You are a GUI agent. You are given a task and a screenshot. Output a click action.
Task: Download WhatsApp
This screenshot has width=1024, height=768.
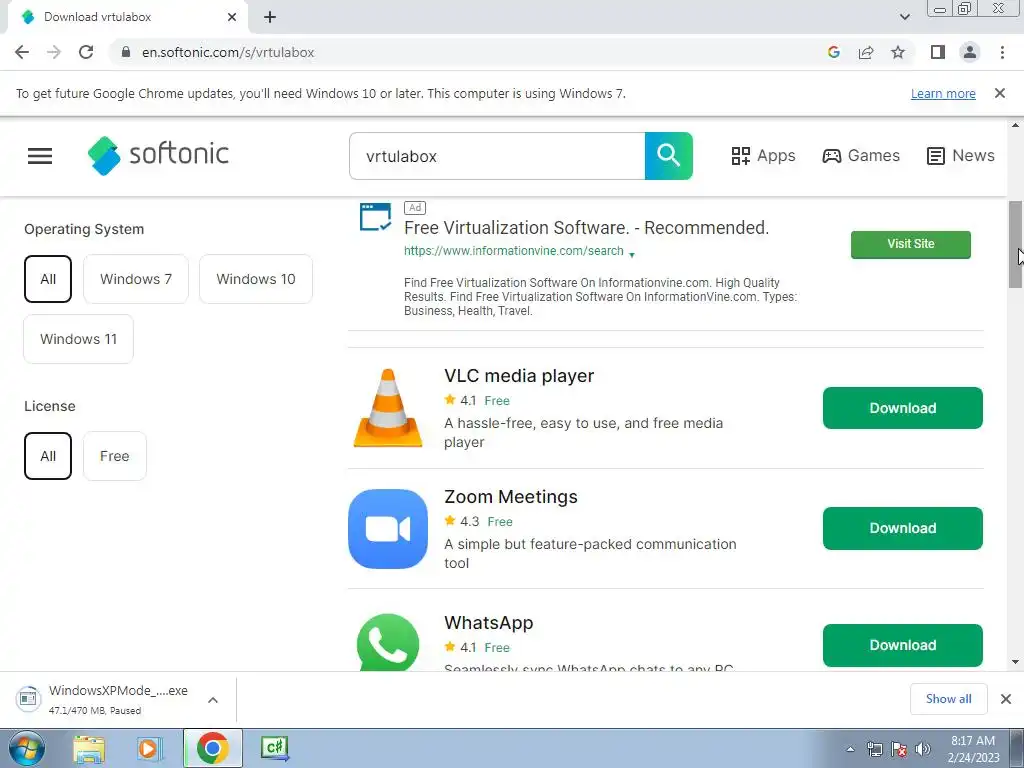pyautogui.click(x=903, y=645)
